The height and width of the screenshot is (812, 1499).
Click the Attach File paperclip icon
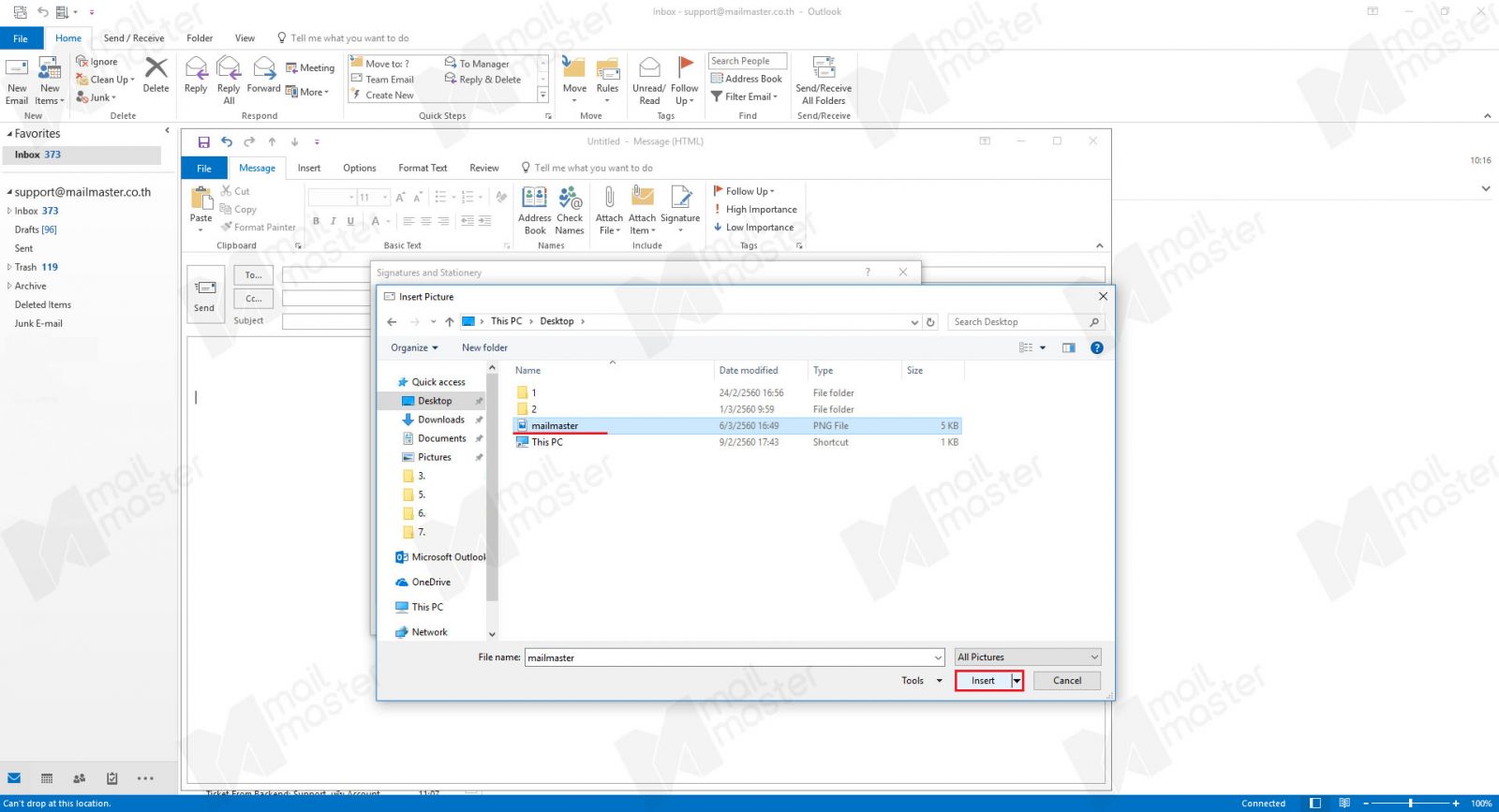[x=609, y=198]
